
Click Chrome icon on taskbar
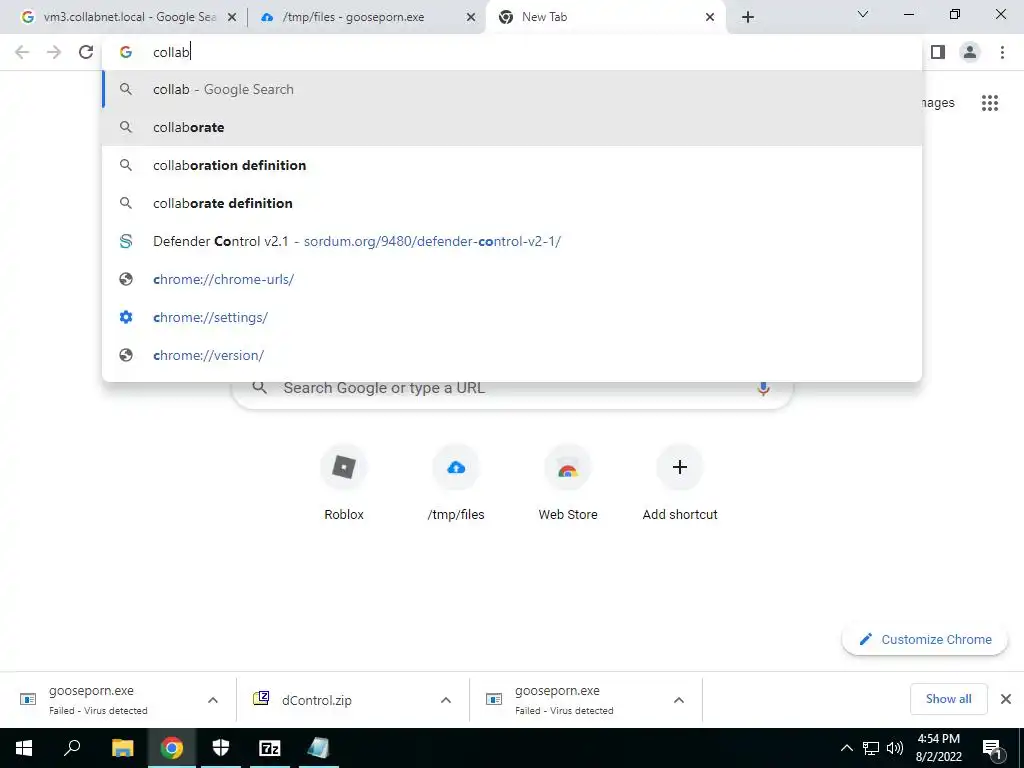172,748
